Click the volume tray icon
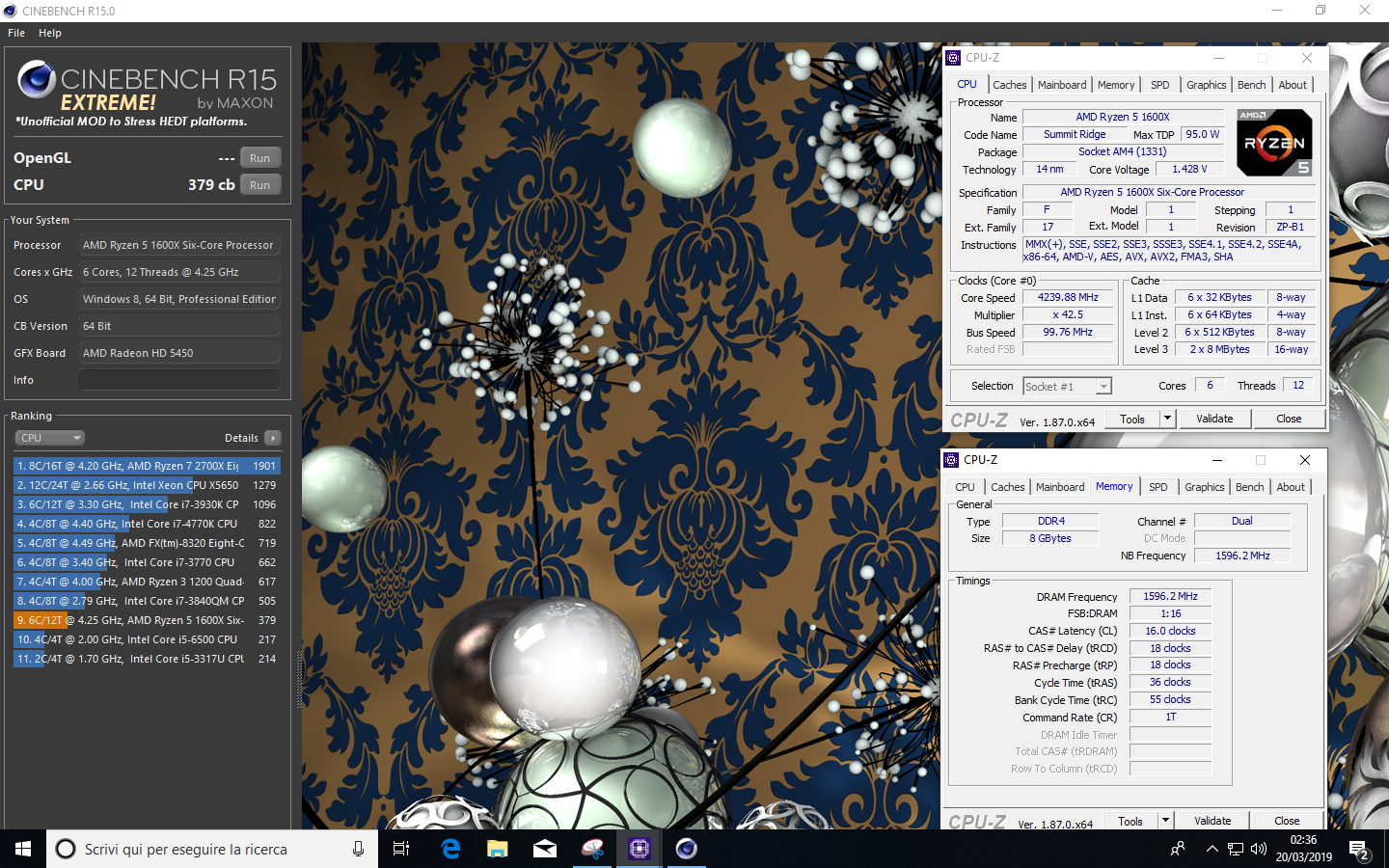This screenshot has height=868, width=1389. [1259, 850]
